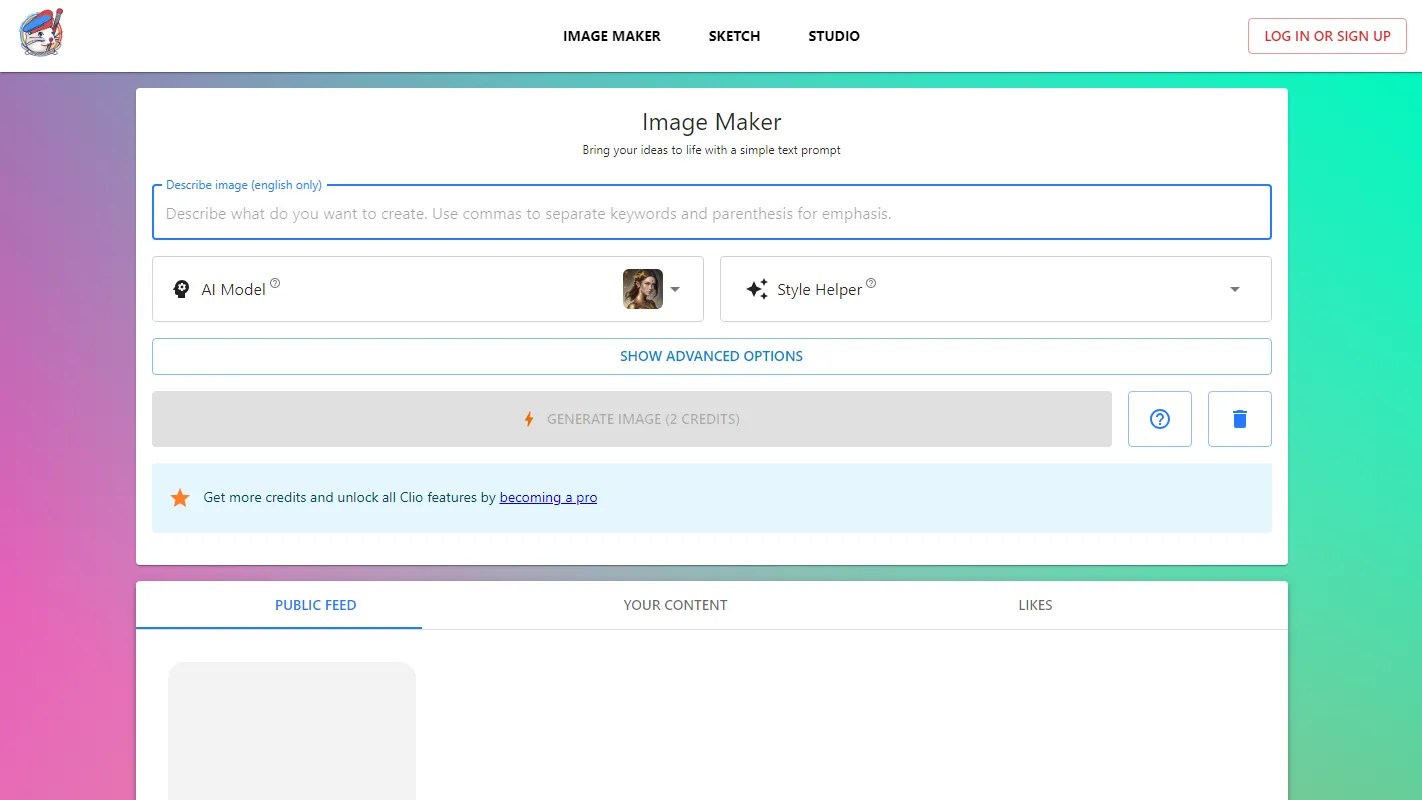Image resolution: width=1422 pixels, height=800 pixels.
Task: Go to the Sketch menu item
Action: click(734, 36)
